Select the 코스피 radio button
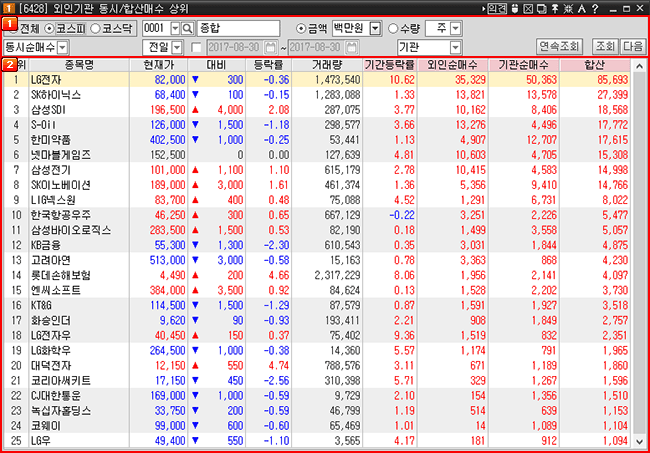The height and width of the screenshot is (453, 650). pyautogui.click(x=49, y=29)
